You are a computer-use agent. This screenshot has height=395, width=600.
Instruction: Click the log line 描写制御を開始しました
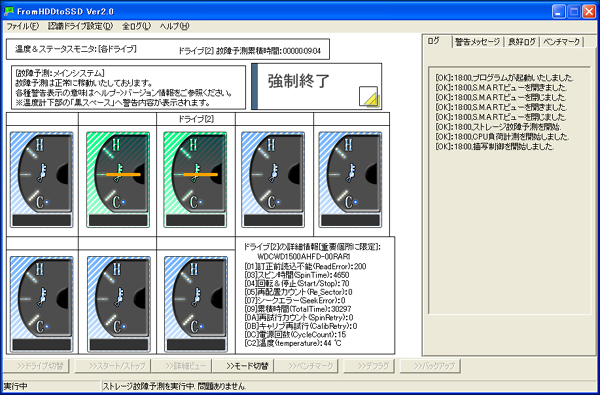(x=495, y=146)
